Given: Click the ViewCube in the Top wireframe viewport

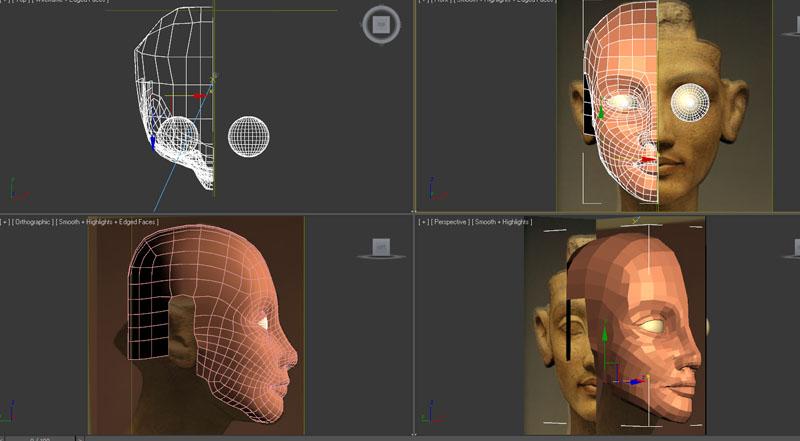Looking at the screenshot, I should [x=381, y=24].
